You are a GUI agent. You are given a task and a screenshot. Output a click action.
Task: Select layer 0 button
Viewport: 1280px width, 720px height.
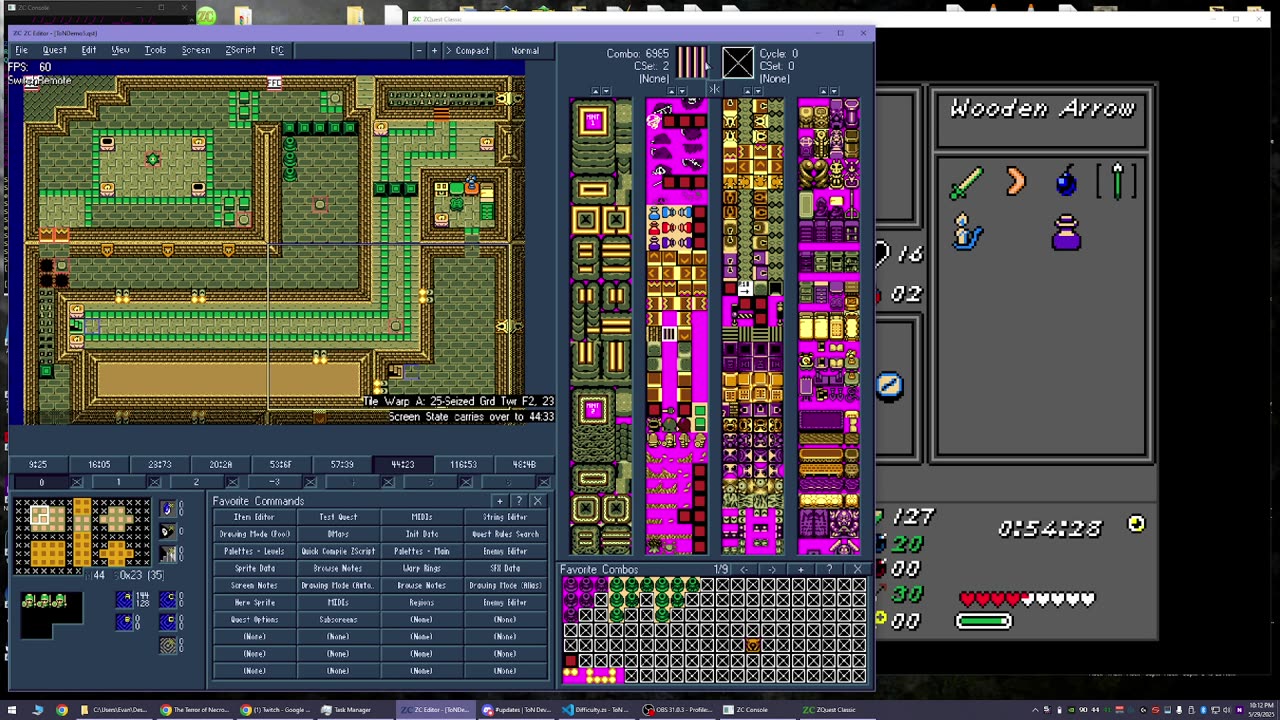pyautogui.click(x=41, y=483)
